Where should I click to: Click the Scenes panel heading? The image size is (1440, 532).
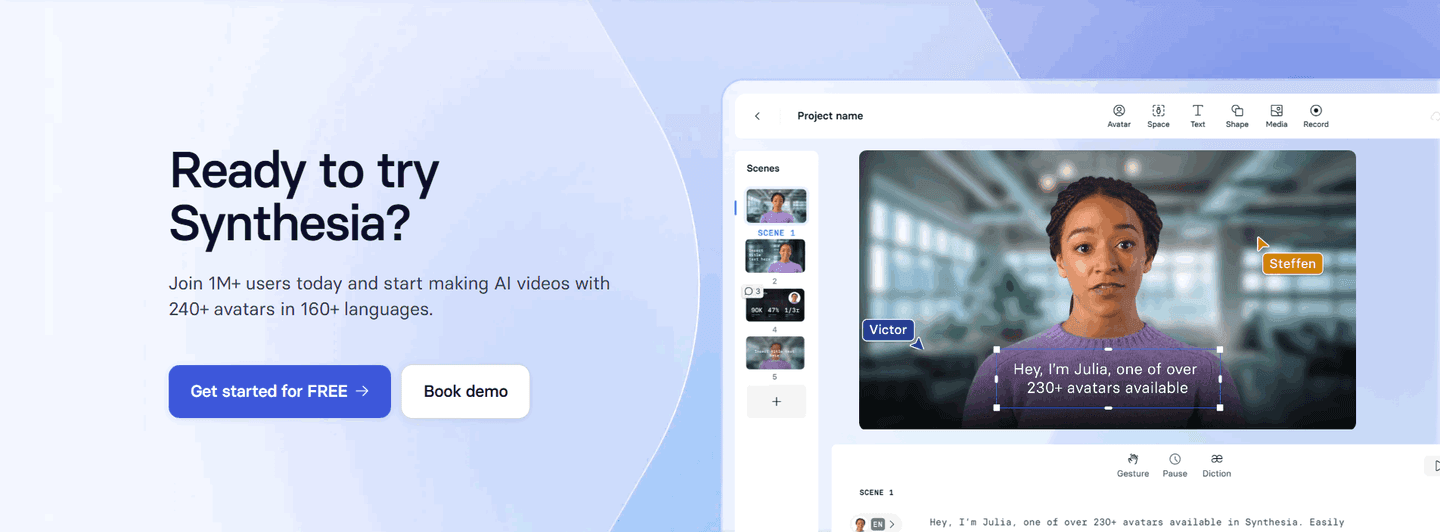(x=763, y=168)
